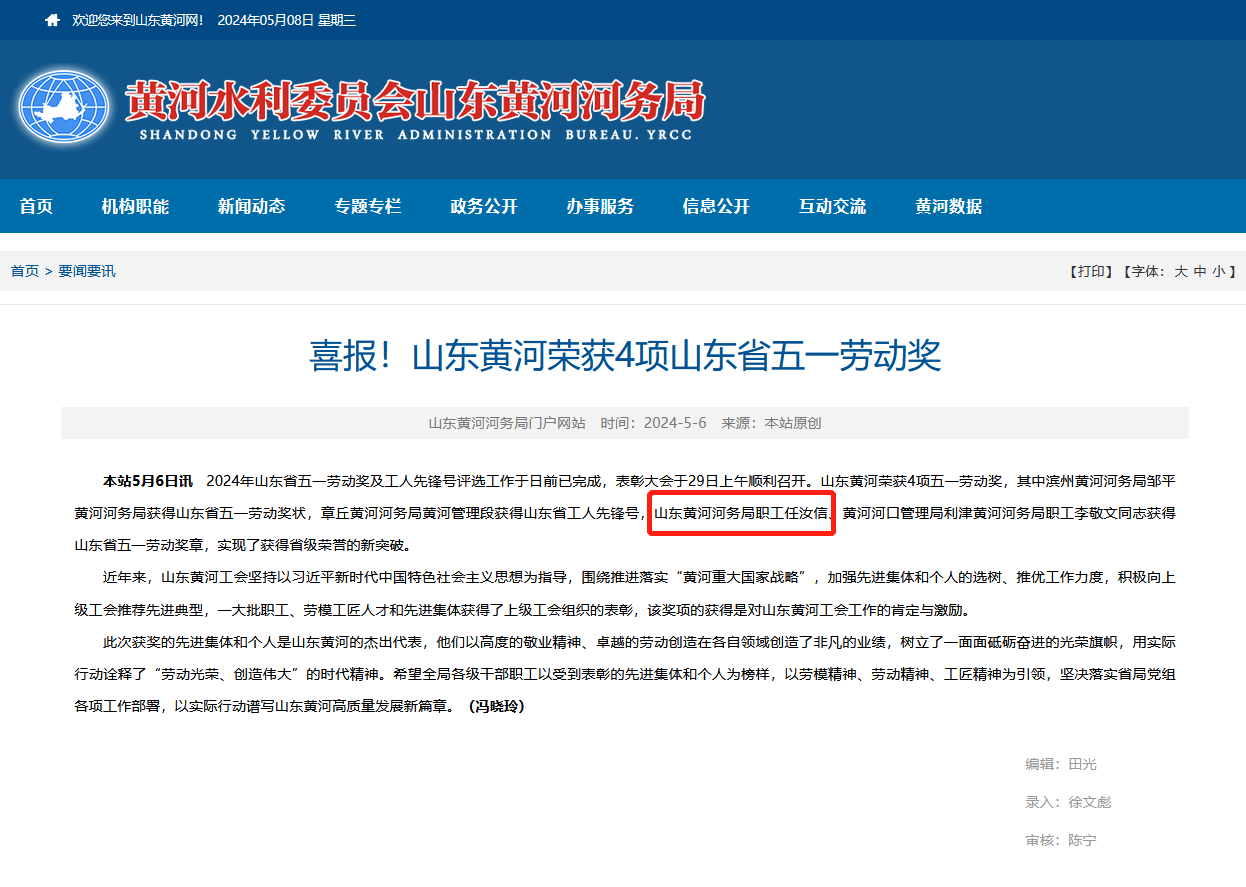Set font size to 中
The height and width of the screenshot is (887, 1246).
[1200, 271]
